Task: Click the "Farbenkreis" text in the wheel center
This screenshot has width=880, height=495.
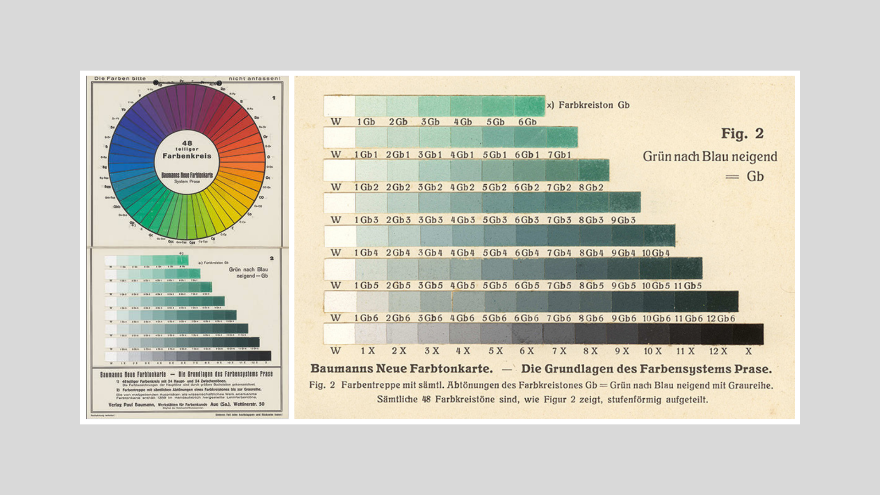Action: (x=187, y=156)
